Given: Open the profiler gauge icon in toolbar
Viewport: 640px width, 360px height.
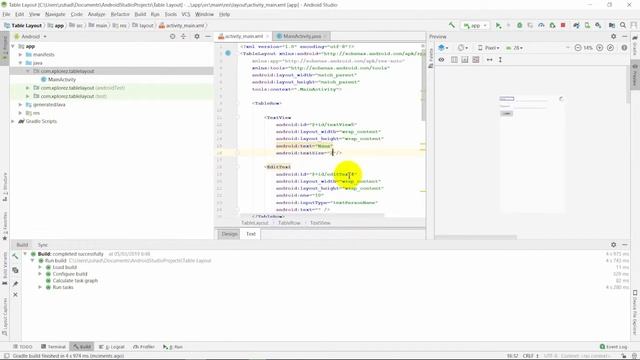Looking at the screenshot, I should [x=541, y=25].
